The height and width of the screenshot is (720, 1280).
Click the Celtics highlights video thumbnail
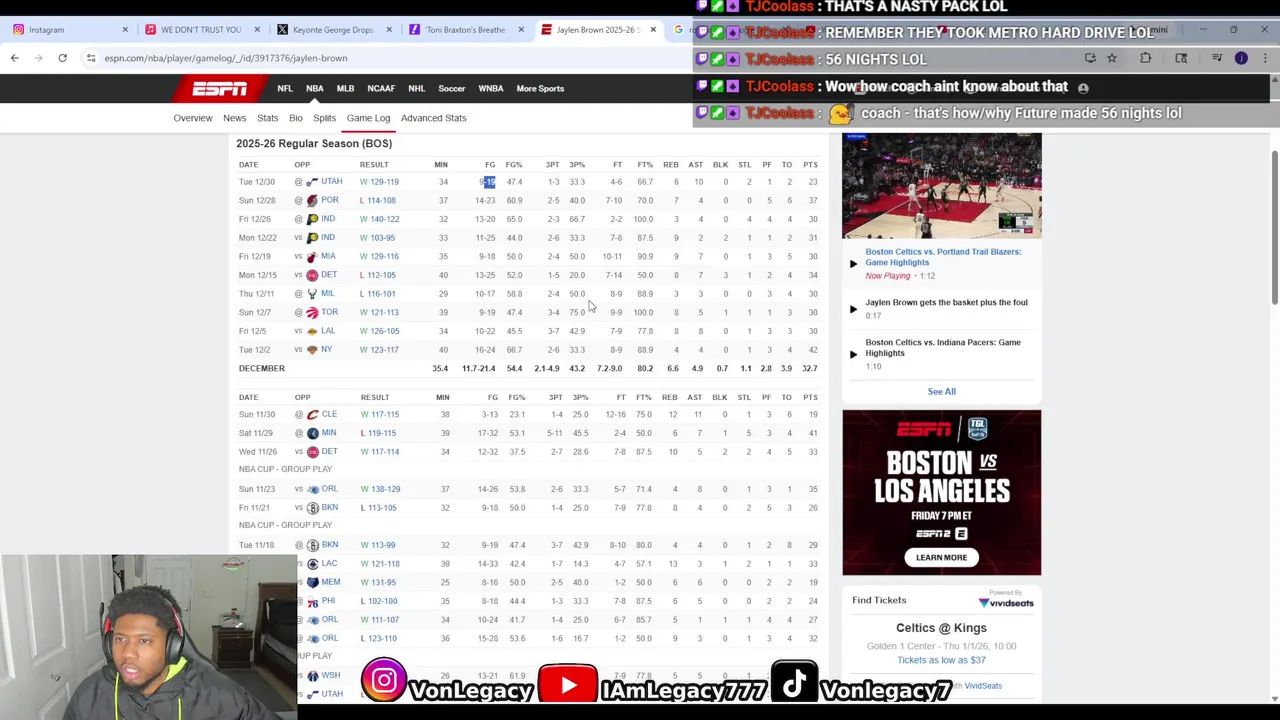(x=941, y=186)
